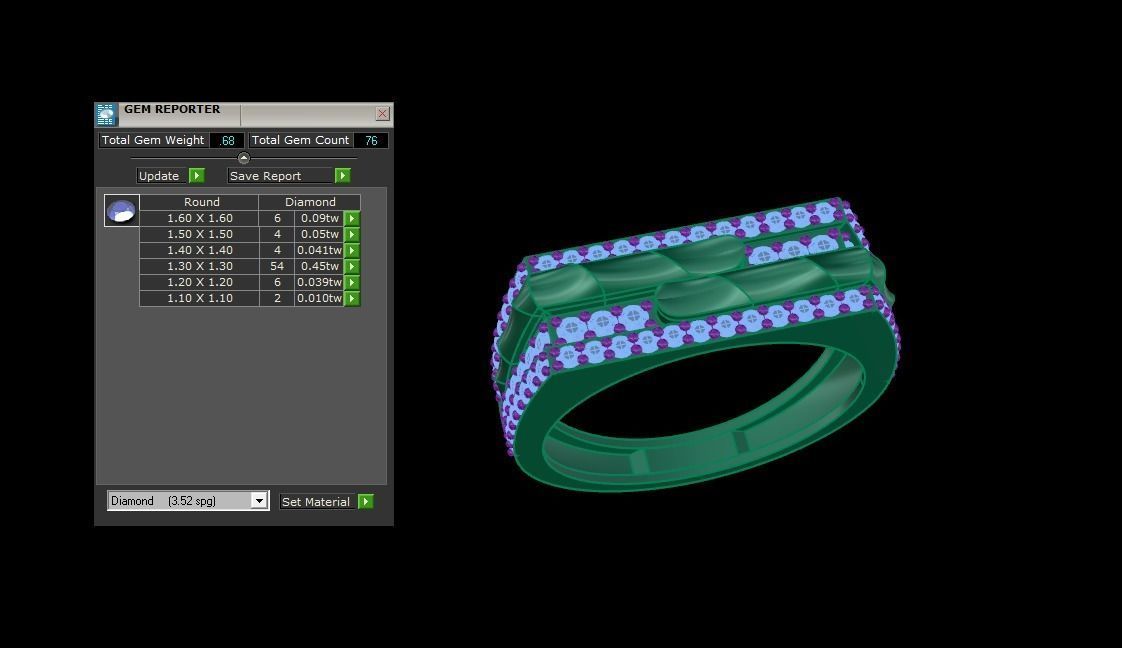This screenshot has width=1122, height=648.
Task: Click the green arrow for the 1.10 X 1.10 row
Action: pyautogui.click(x=352, y=298)
